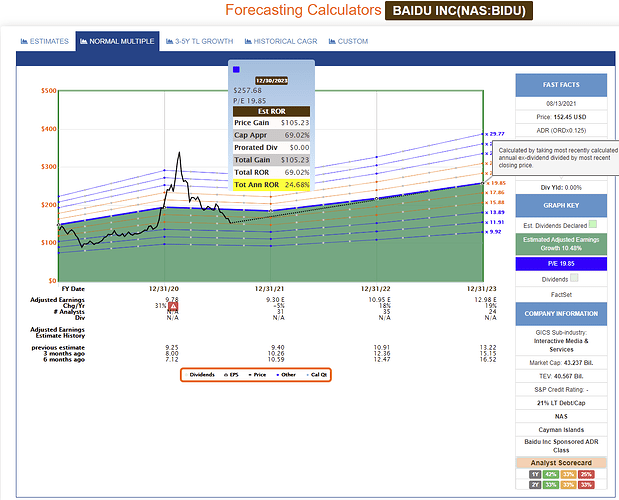Click the Cap Appr 69.02% tooltip row

pos(272,135)
